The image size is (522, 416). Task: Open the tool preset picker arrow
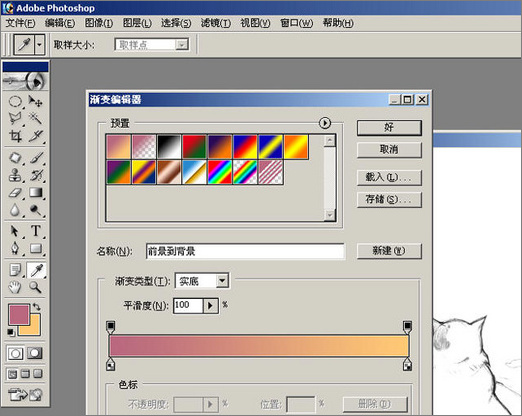pyautogui.click(x=39, y=44)
